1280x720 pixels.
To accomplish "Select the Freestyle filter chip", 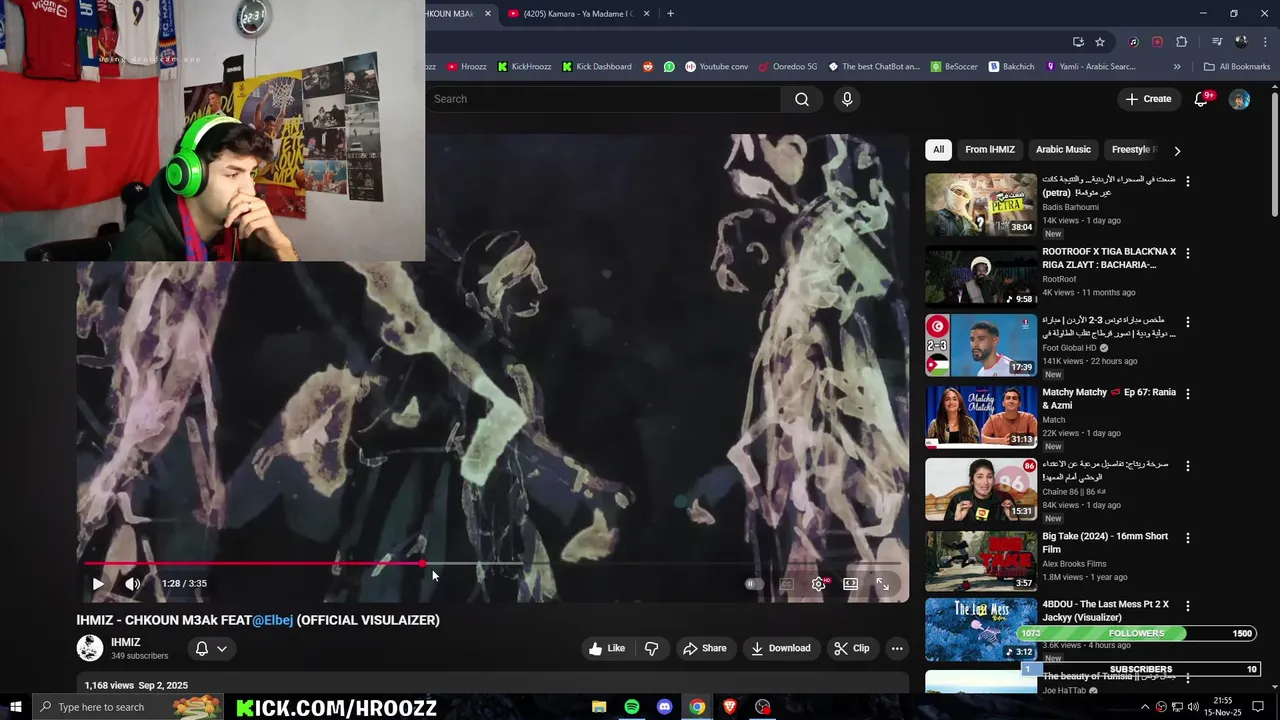I will pos(1133,150).
